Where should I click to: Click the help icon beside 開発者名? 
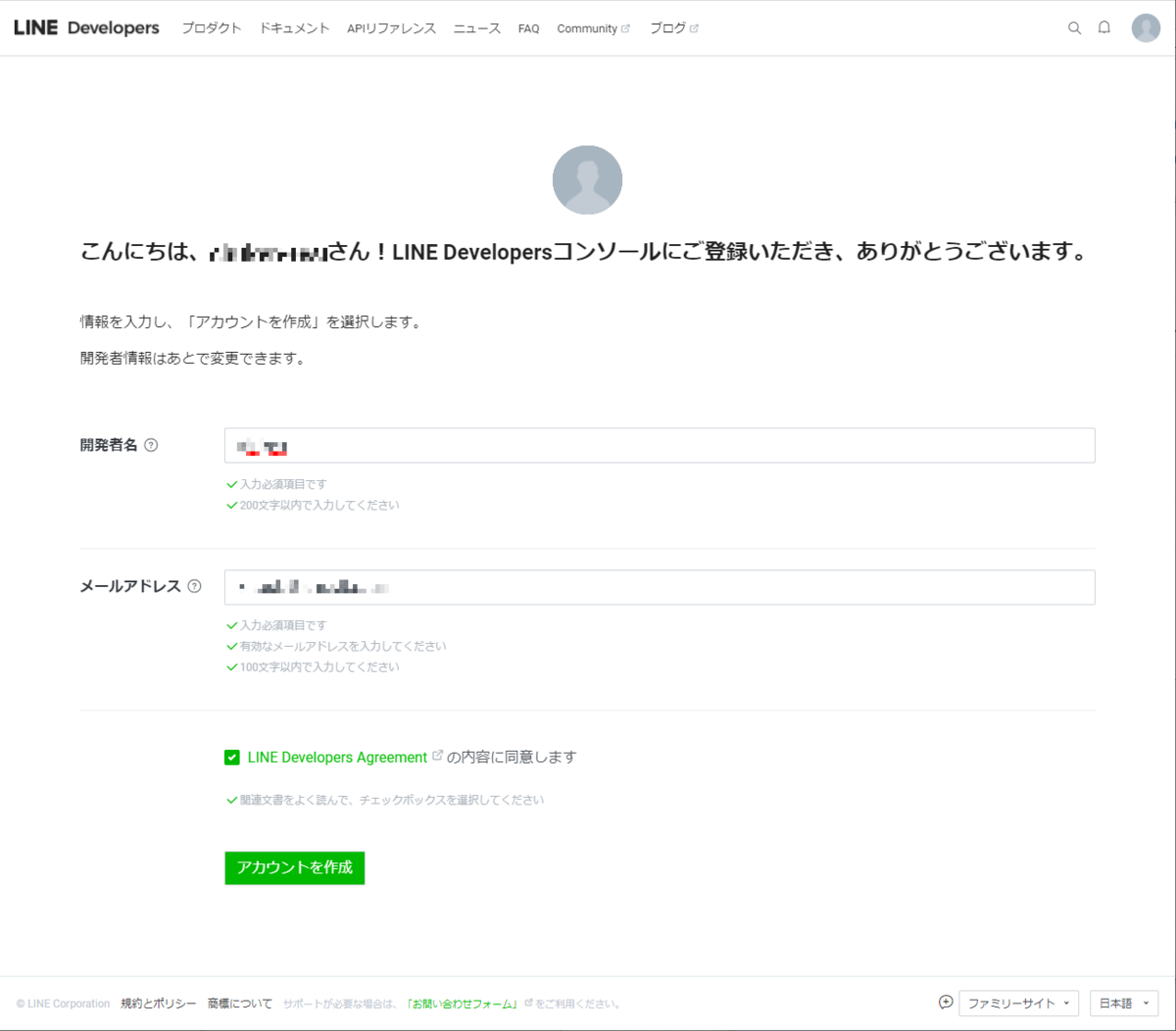[x=151, y=445]
